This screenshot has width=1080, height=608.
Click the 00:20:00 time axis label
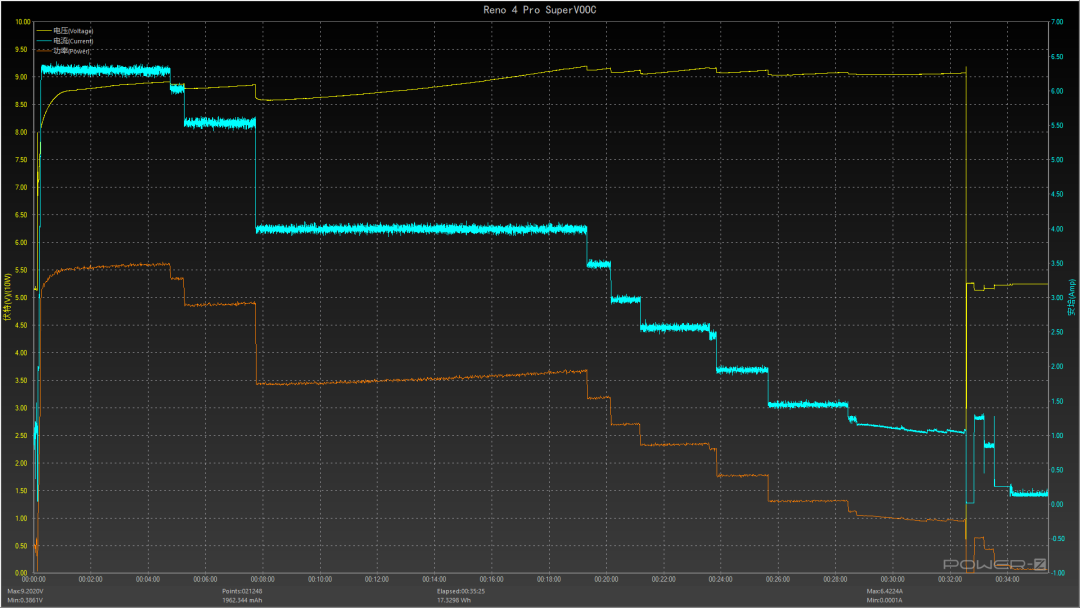point(606,580)
